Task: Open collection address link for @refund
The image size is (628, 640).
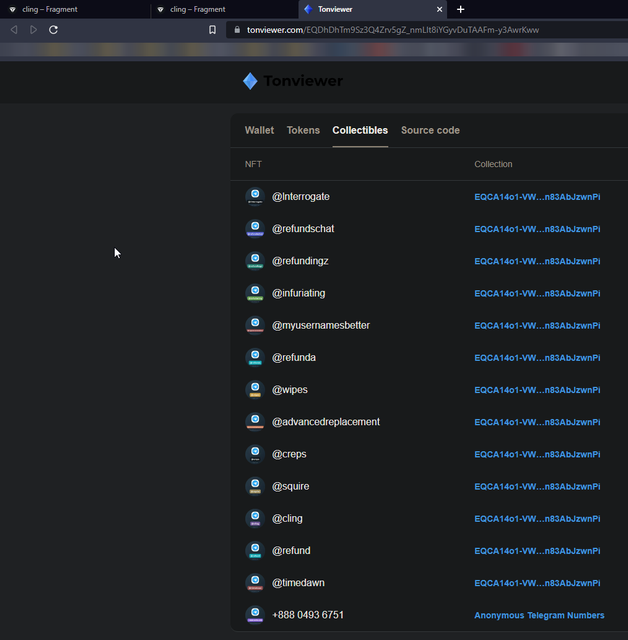Action: [x=537, y=551]
